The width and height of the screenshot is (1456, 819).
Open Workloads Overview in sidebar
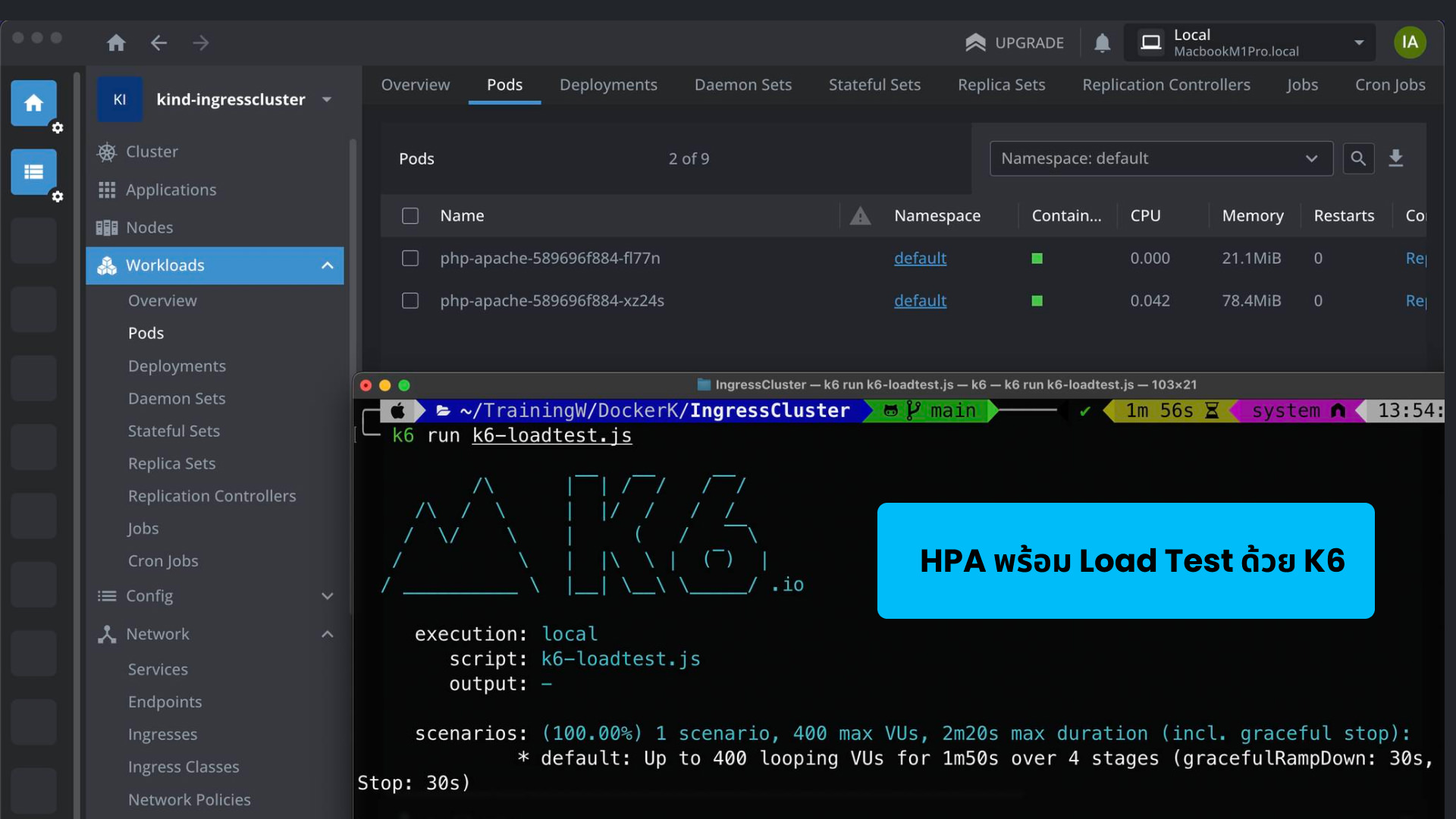click(x=162, y=300)
